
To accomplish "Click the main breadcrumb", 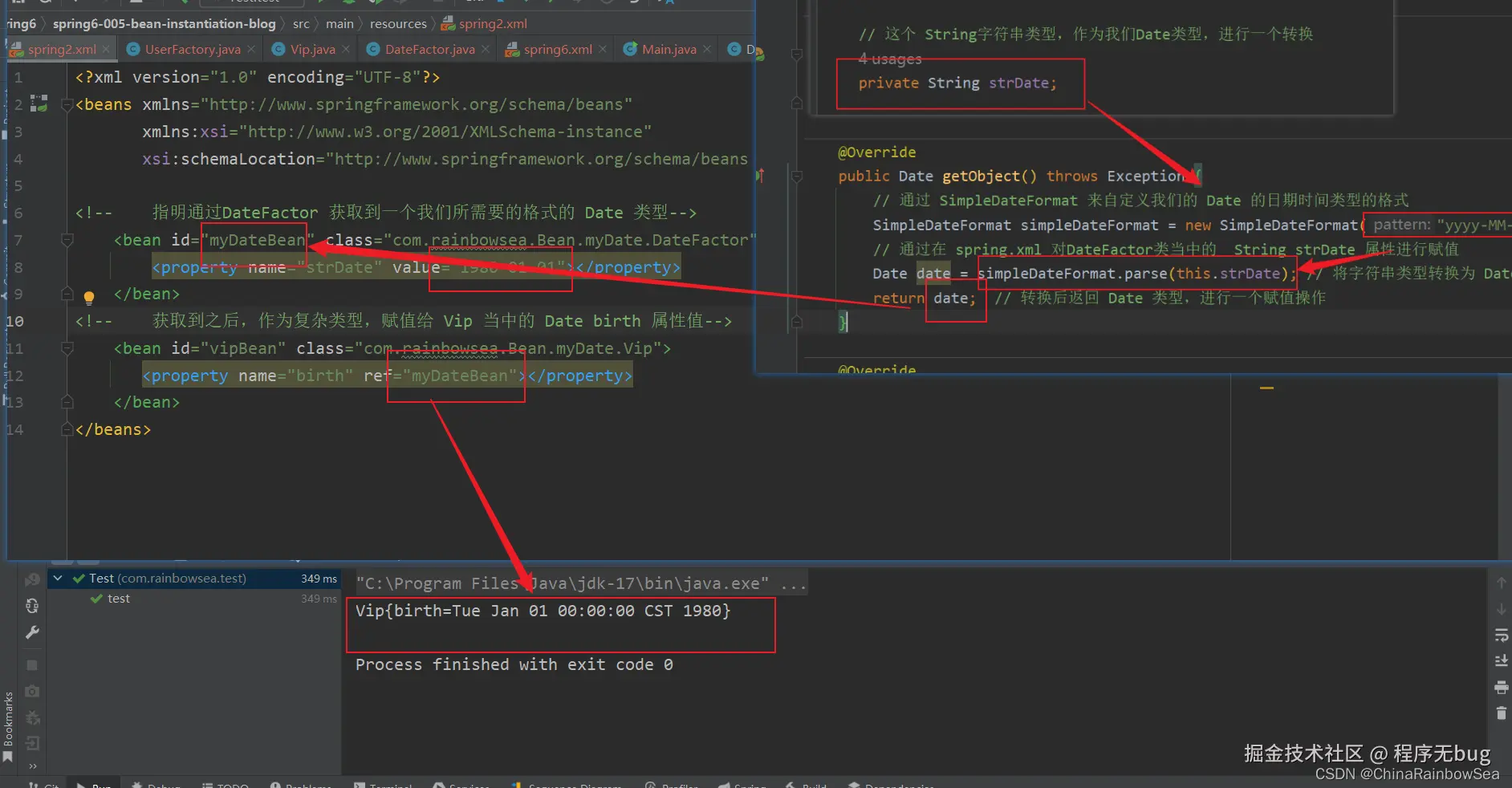I will (339, 23).
